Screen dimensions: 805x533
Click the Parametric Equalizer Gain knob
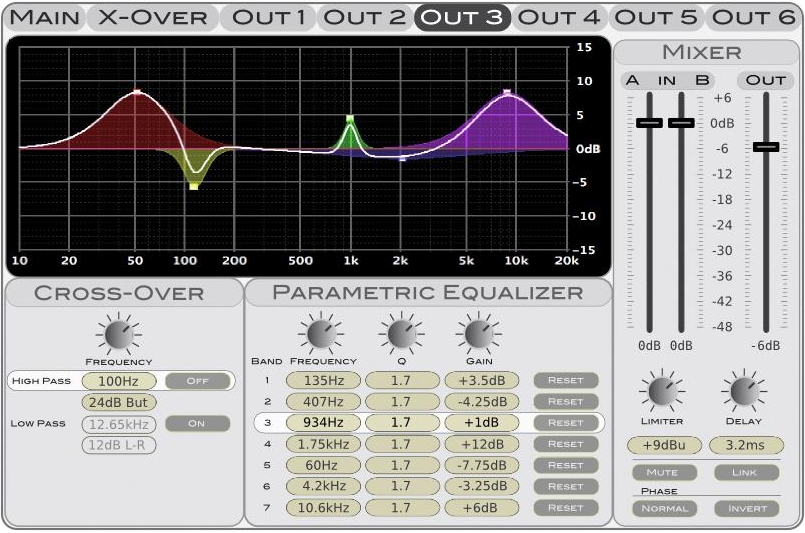pos(478,334)
